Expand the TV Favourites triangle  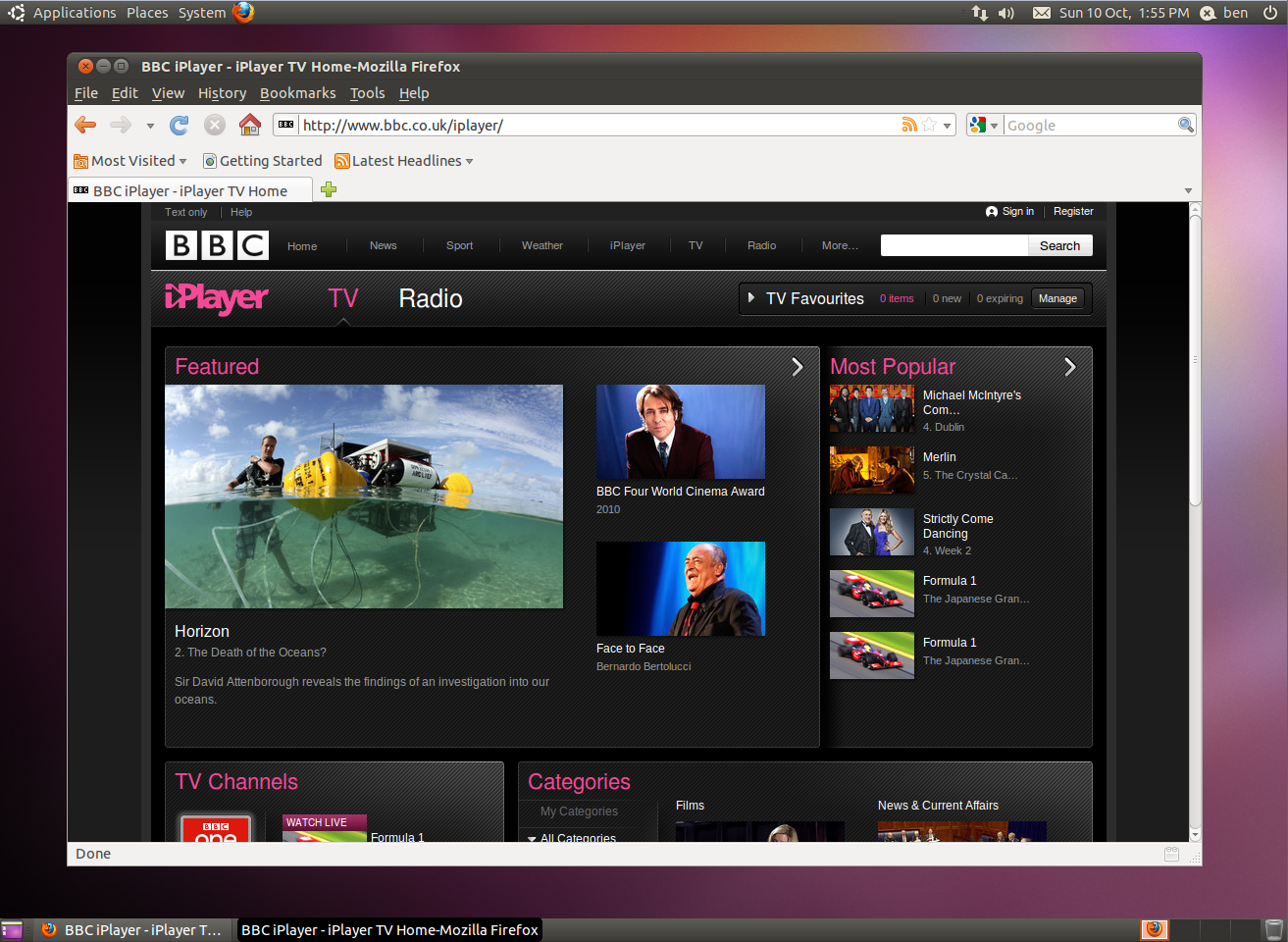[751, 297]
